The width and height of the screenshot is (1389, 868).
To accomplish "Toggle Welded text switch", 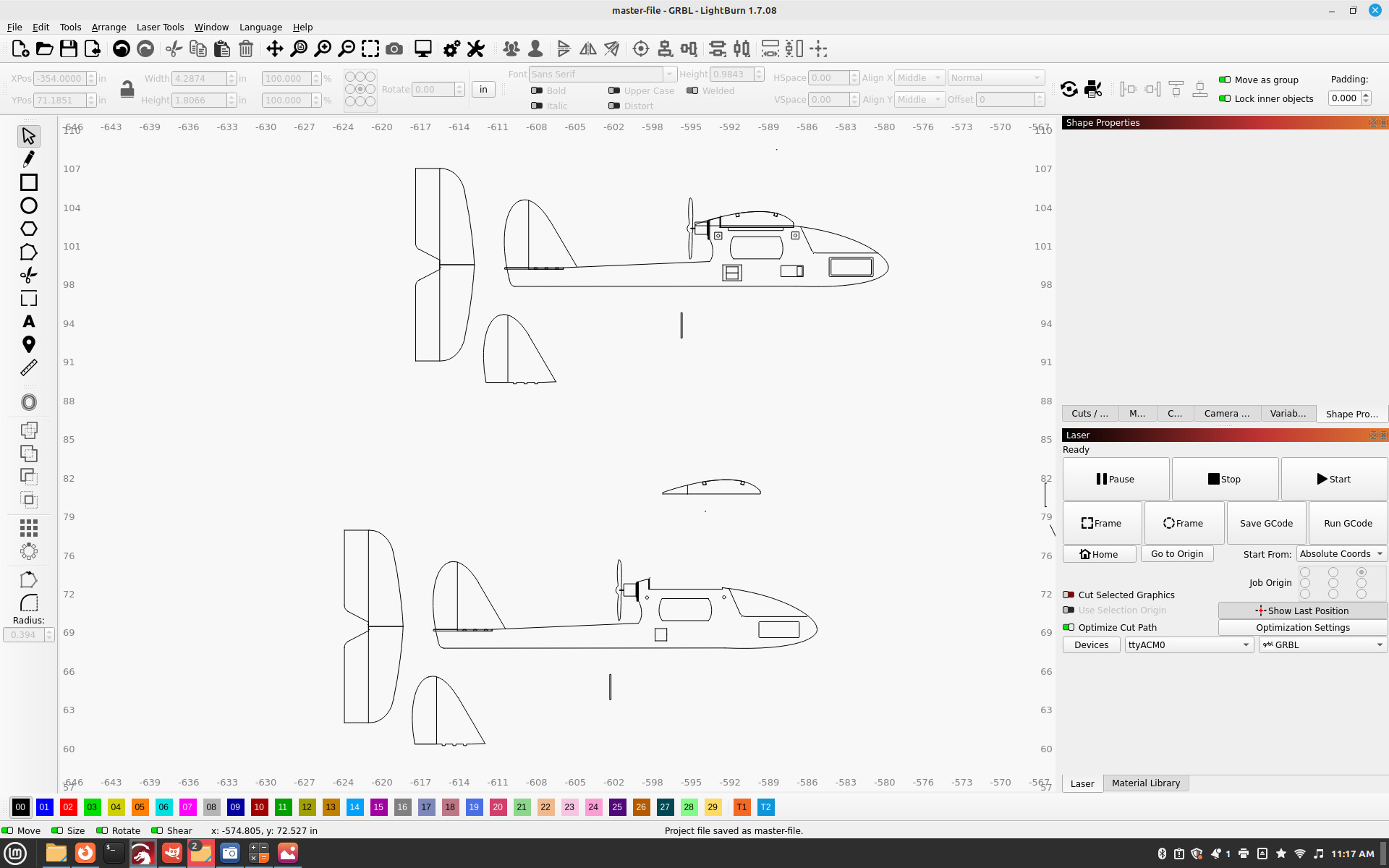I will 692,90.
